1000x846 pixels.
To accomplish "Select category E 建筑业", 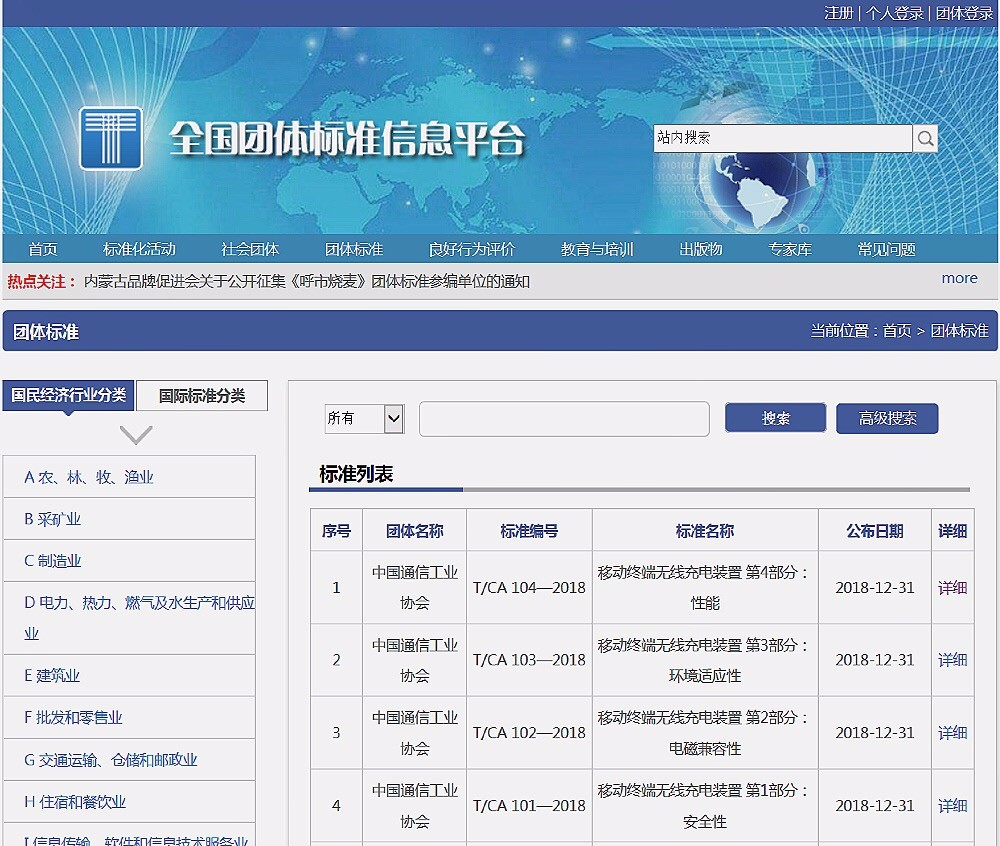I will [129, 675].
